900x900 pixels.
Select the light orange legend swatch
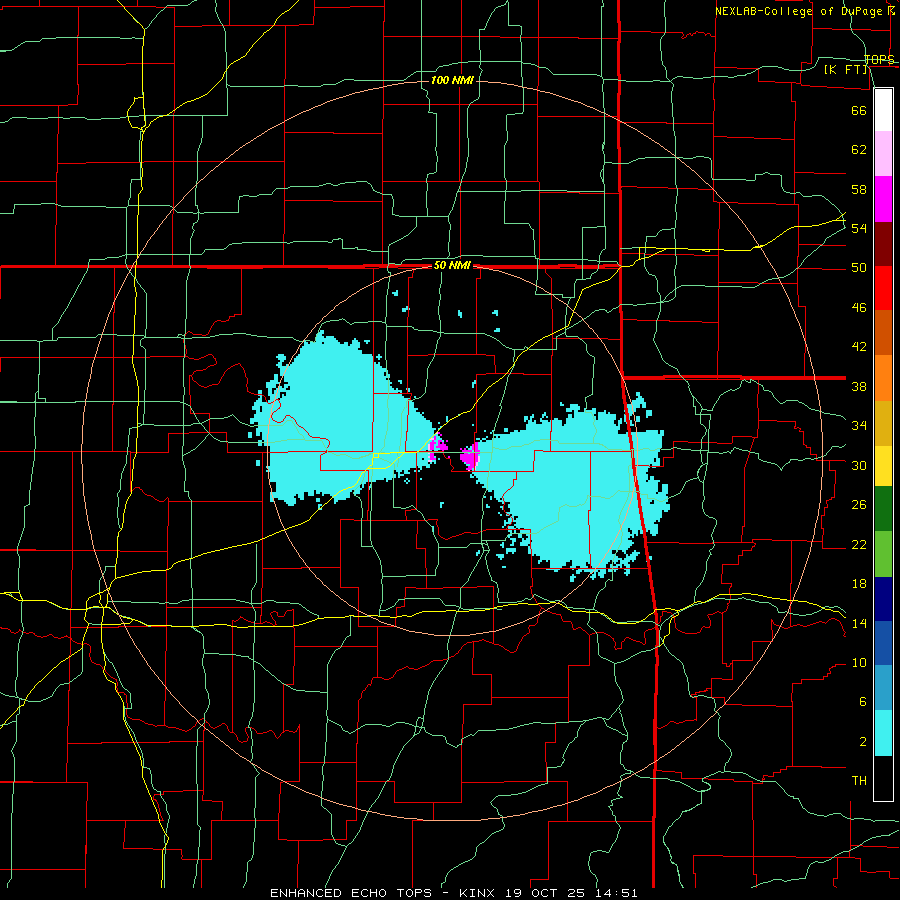pos(883,378)
